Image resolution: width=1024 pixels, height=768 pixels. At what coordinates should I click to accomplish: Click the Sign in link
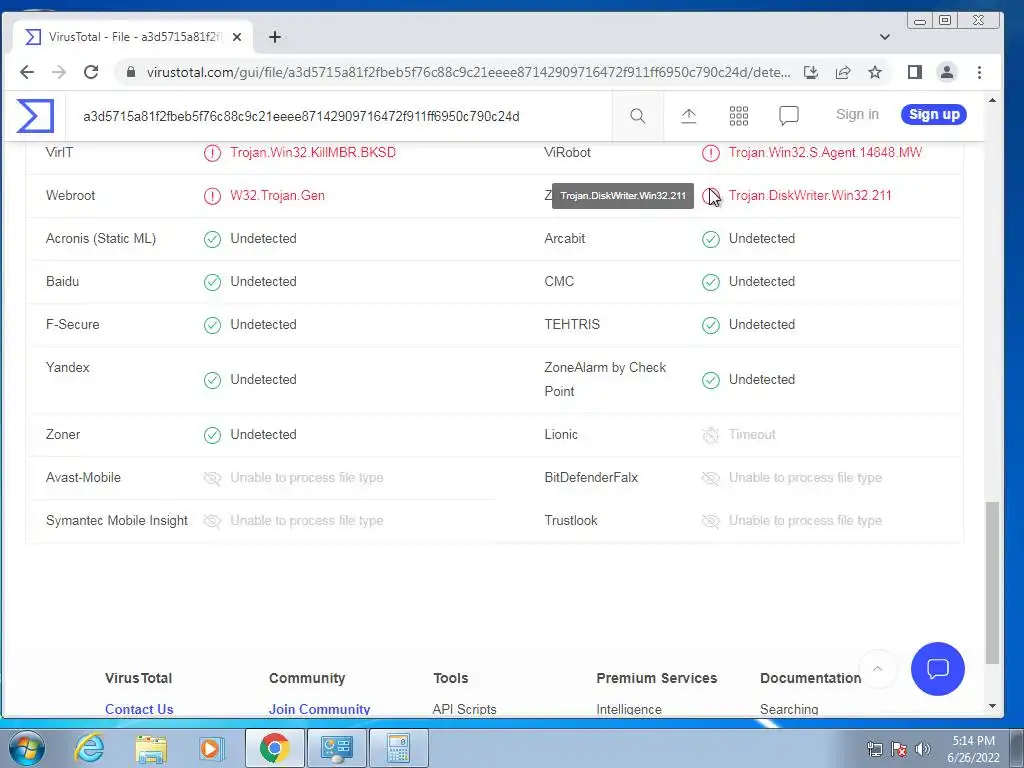(x=857, y=114)
